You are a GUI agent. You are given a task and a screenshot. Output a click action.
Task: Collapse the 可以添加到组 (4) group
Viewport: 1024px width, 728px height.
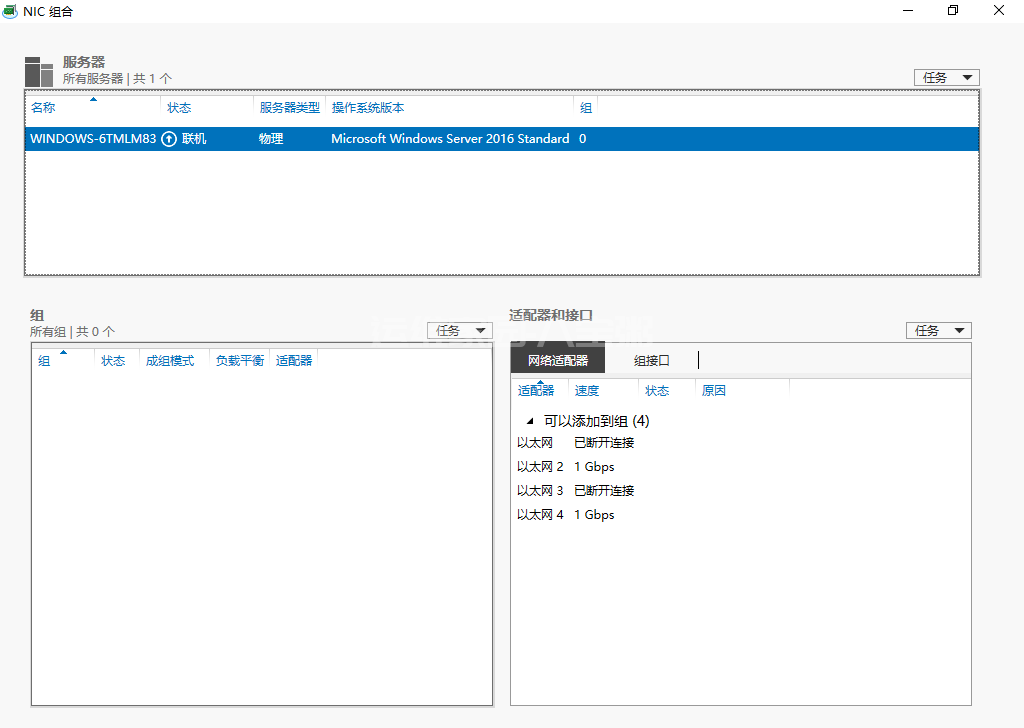pyautogui.click(x=527, y=422)
